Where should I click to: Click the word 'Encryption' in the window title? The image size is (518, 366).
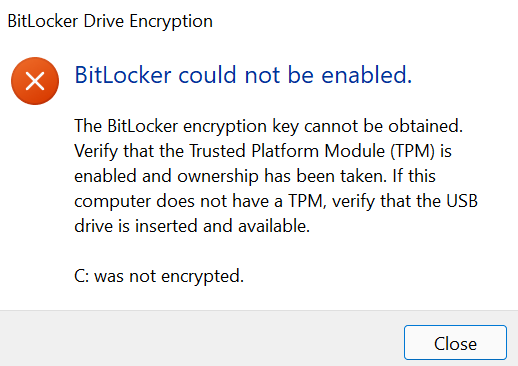tap(171, 22)
